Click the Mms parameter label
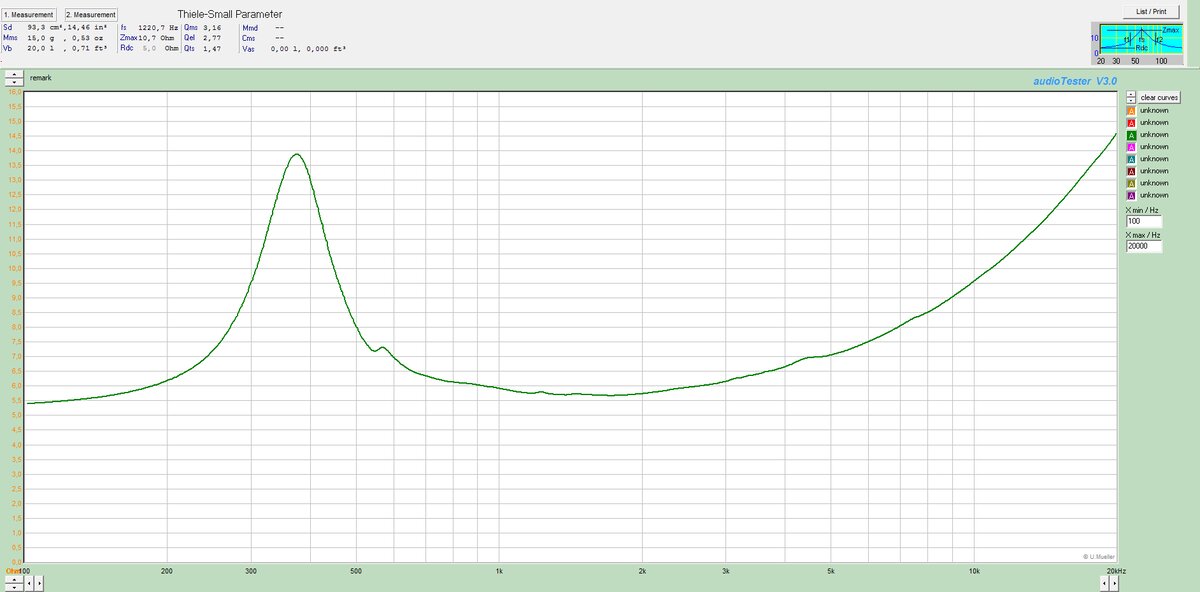This screenshot has width=1200, height=592. pos(10,38)
